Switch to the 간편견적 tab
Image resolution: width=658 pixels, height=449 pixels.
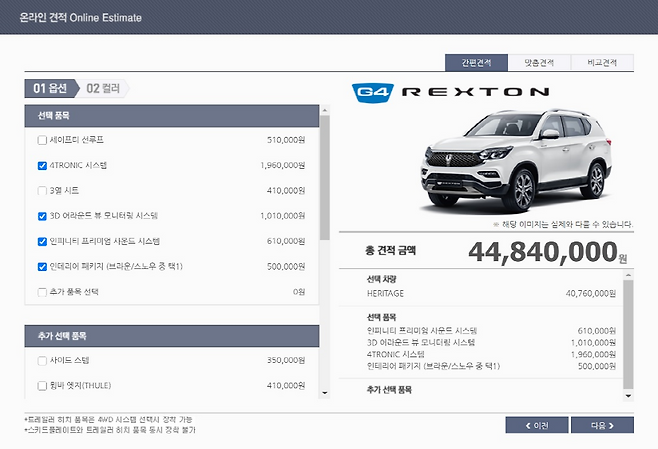(x=476, y=62)
